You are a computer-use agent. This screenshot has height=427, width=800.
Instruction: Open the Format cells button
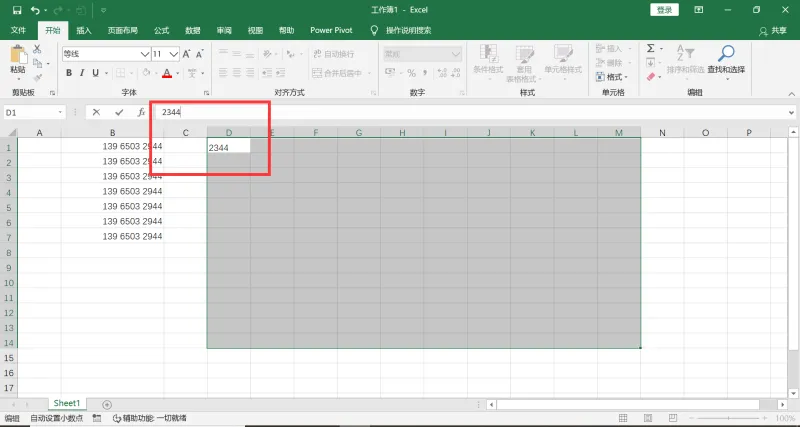(612, 77)
